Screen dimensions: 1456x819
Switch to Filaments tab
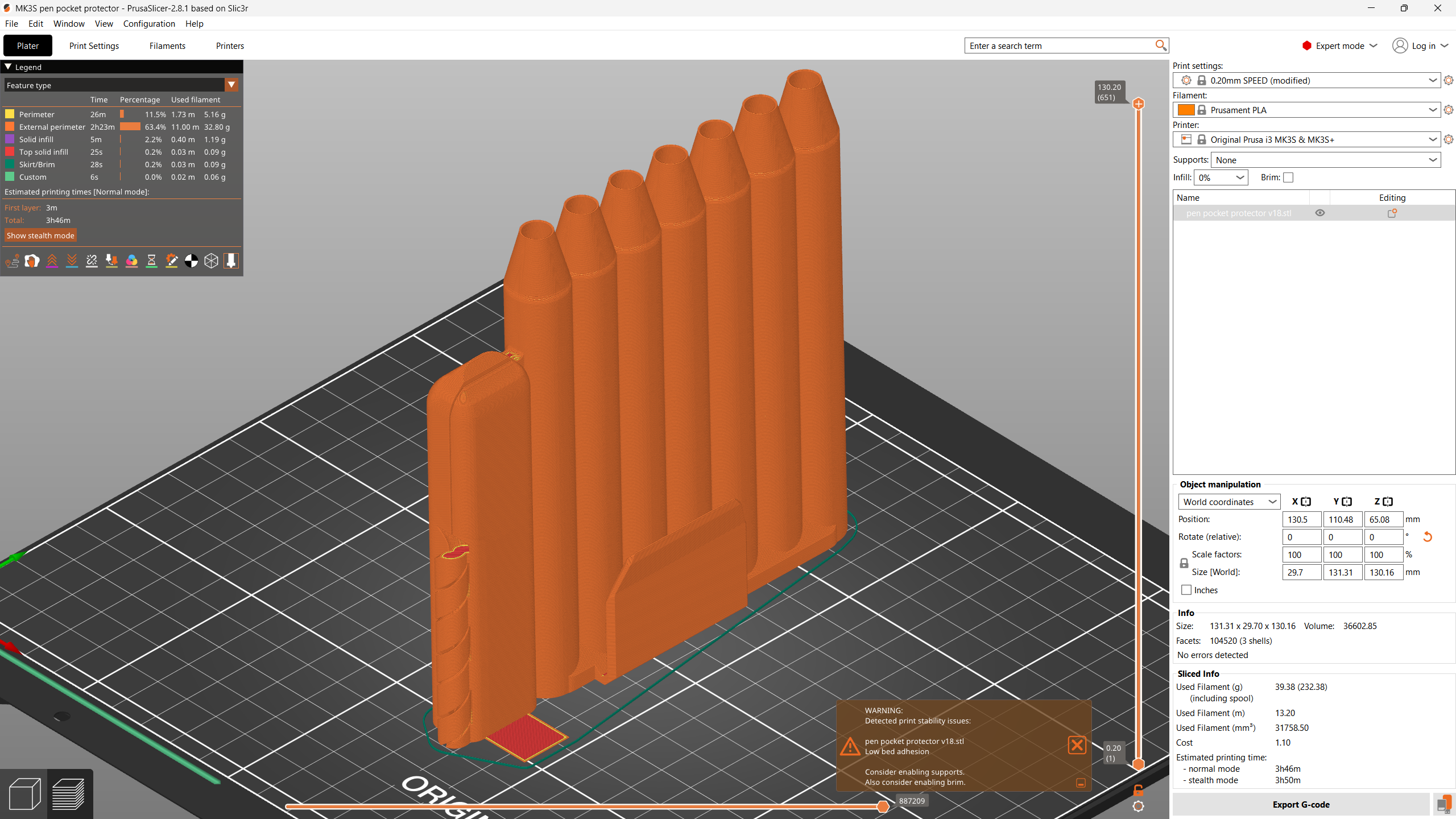pyautogui.click(x=167, y=45)
